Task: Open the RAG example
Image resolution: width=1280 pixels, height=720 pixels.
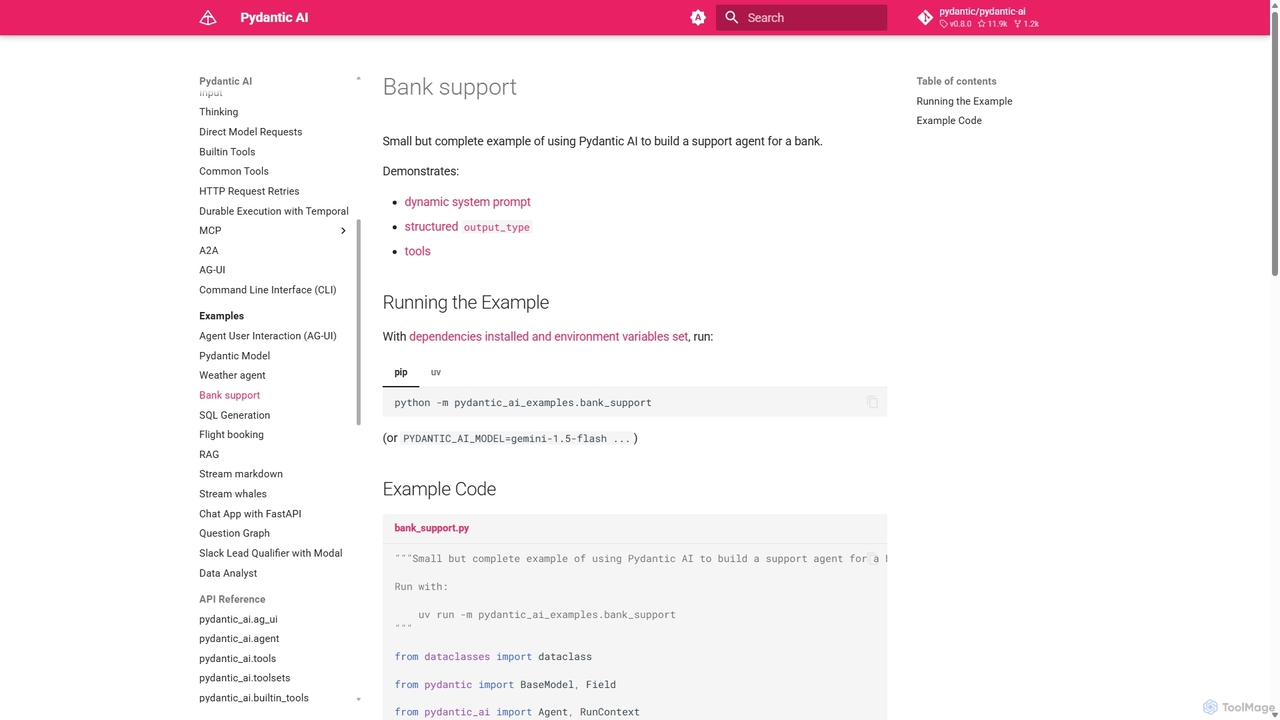Action: pyautogui.click(x=209, y=455)
